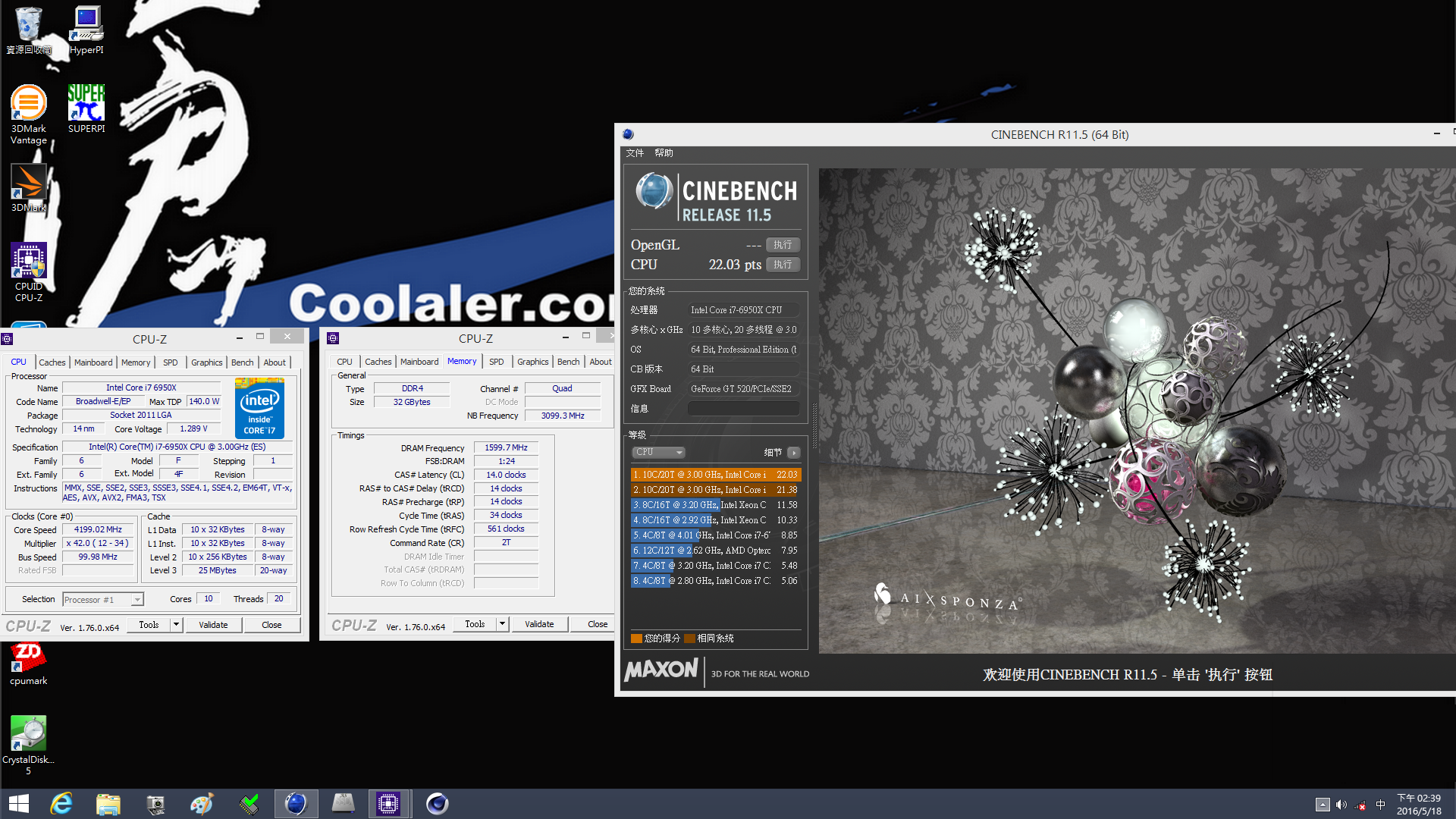The width and height of the screenshot is (1456, 819).
Task: Click Tools button in left CPU-Z window
Action: pos(149,625)
